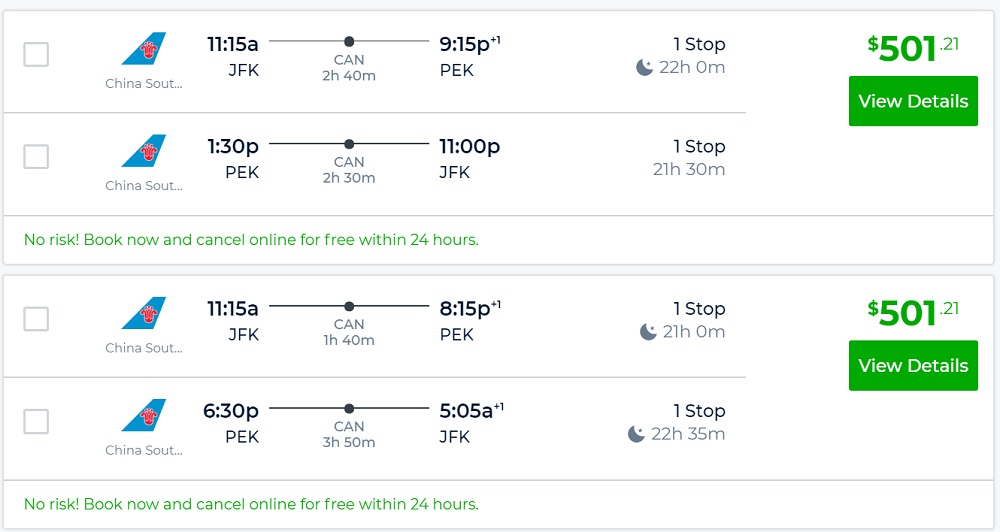
Task: Click first itinerary's free cancellation notice
Action: tap(251, 240)
